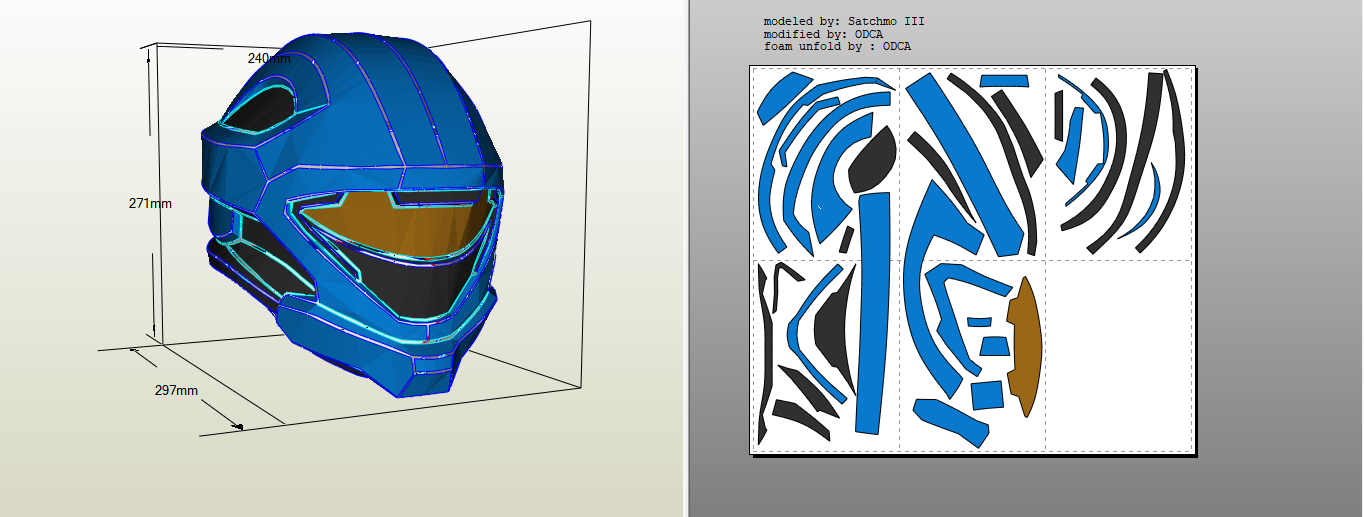Image resolution: width=1364 pixels, height=517 pixels.
Task: Select the brown visor piece in the 2D pattern
Action: point(1025,346)
